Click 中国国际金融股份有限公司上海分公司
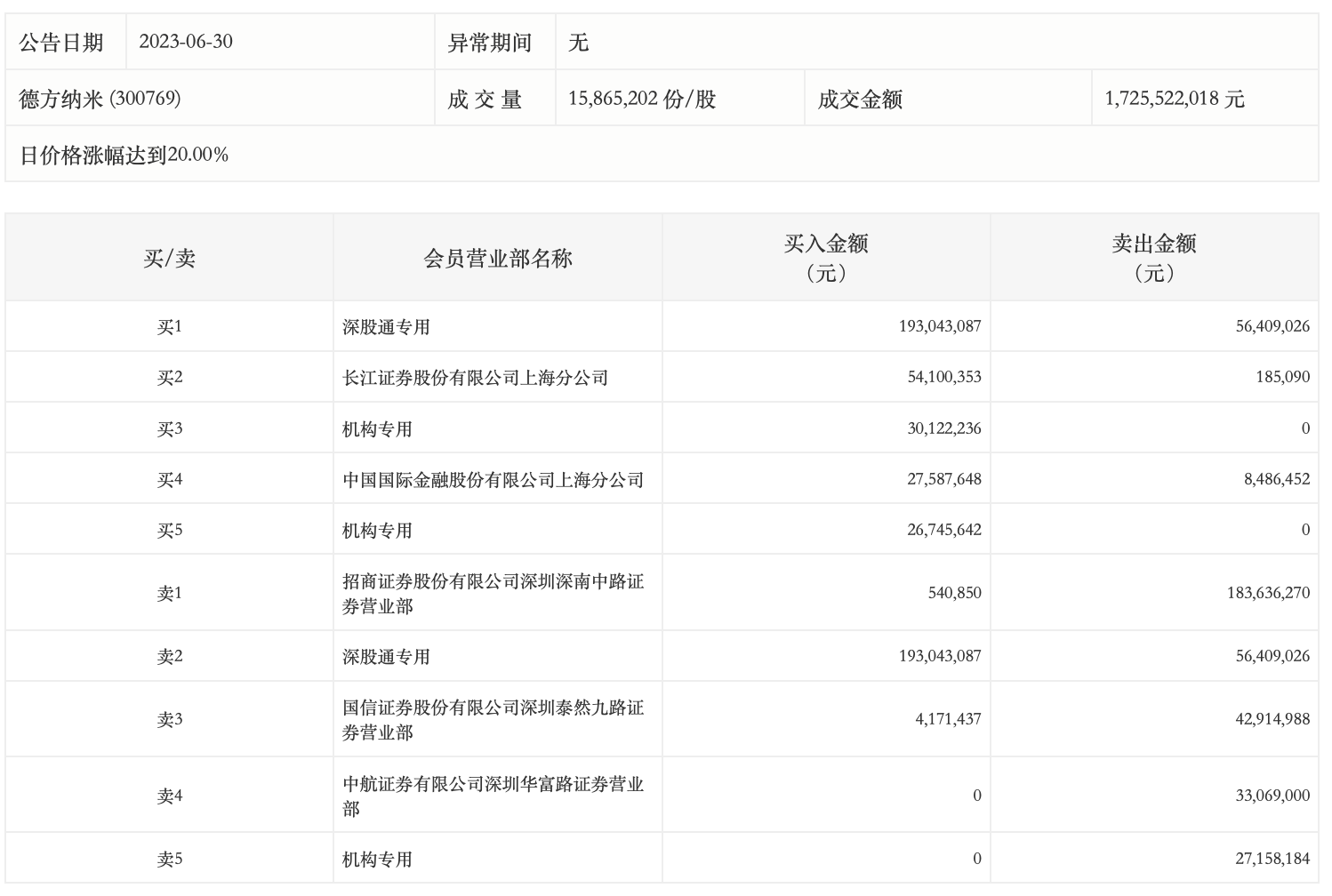Image resolution: width=1332 pixels, height=896 pixels. (x=493, y=480)
